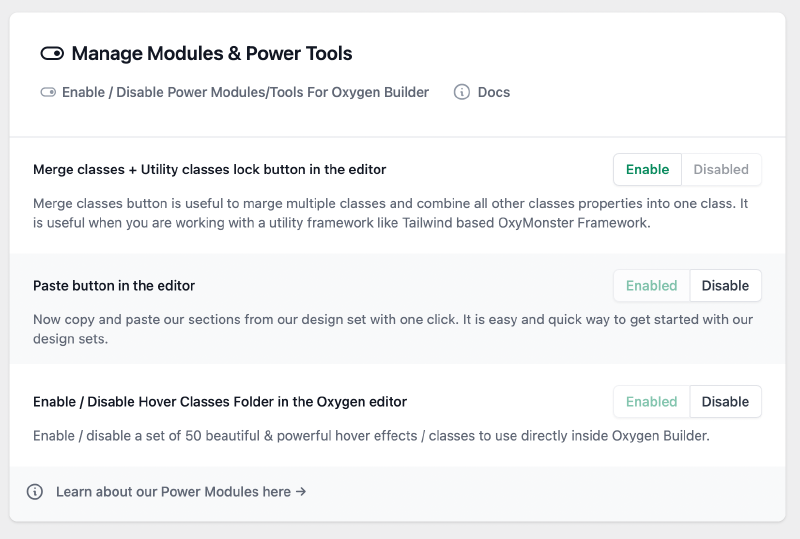Disable the Paste button module

725,286
